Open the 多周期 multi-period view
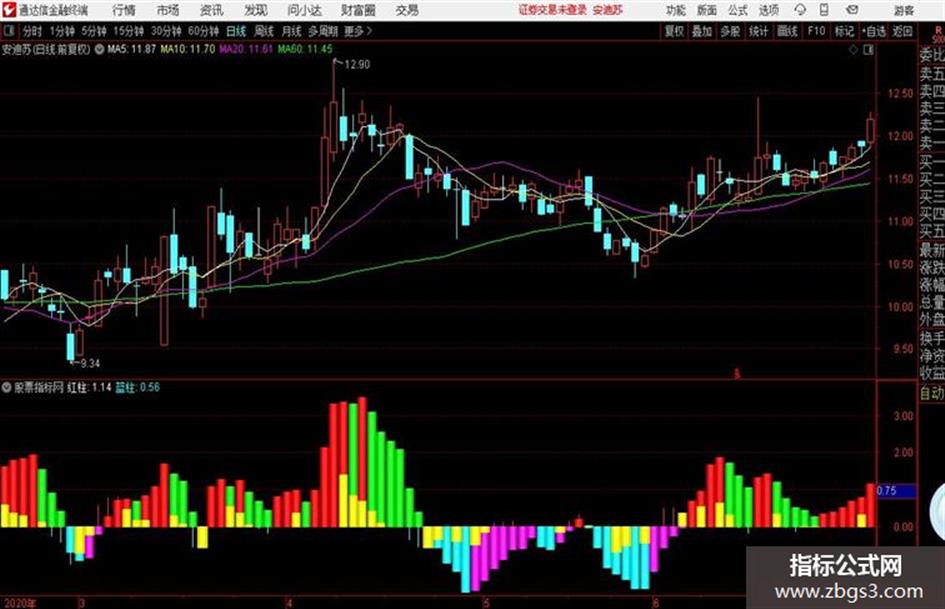Image resolution: width=945 pixels, height=609 pixels. [x=323, y=31]
